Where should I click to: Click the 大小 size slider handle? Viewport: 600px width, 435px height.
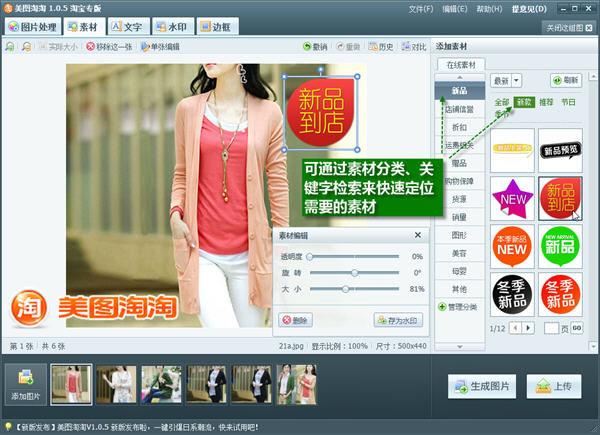point(346,289)
